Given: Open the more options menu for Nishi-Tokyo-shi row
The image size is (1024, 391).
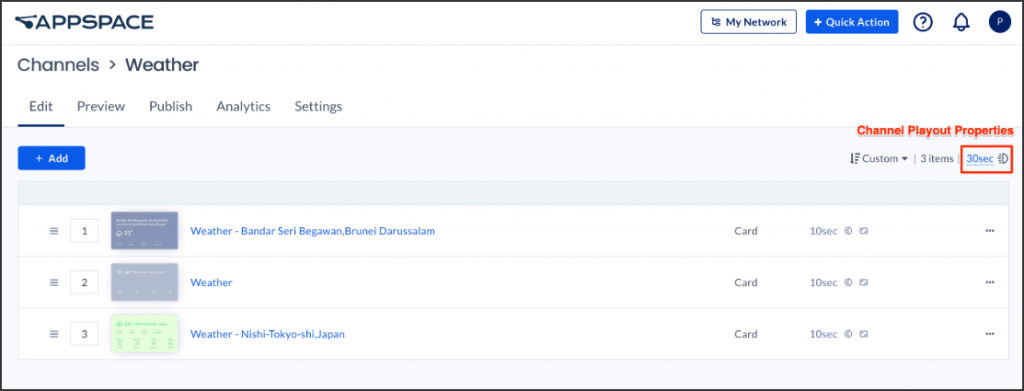Looking at the screenshot, I should [990, 334].
